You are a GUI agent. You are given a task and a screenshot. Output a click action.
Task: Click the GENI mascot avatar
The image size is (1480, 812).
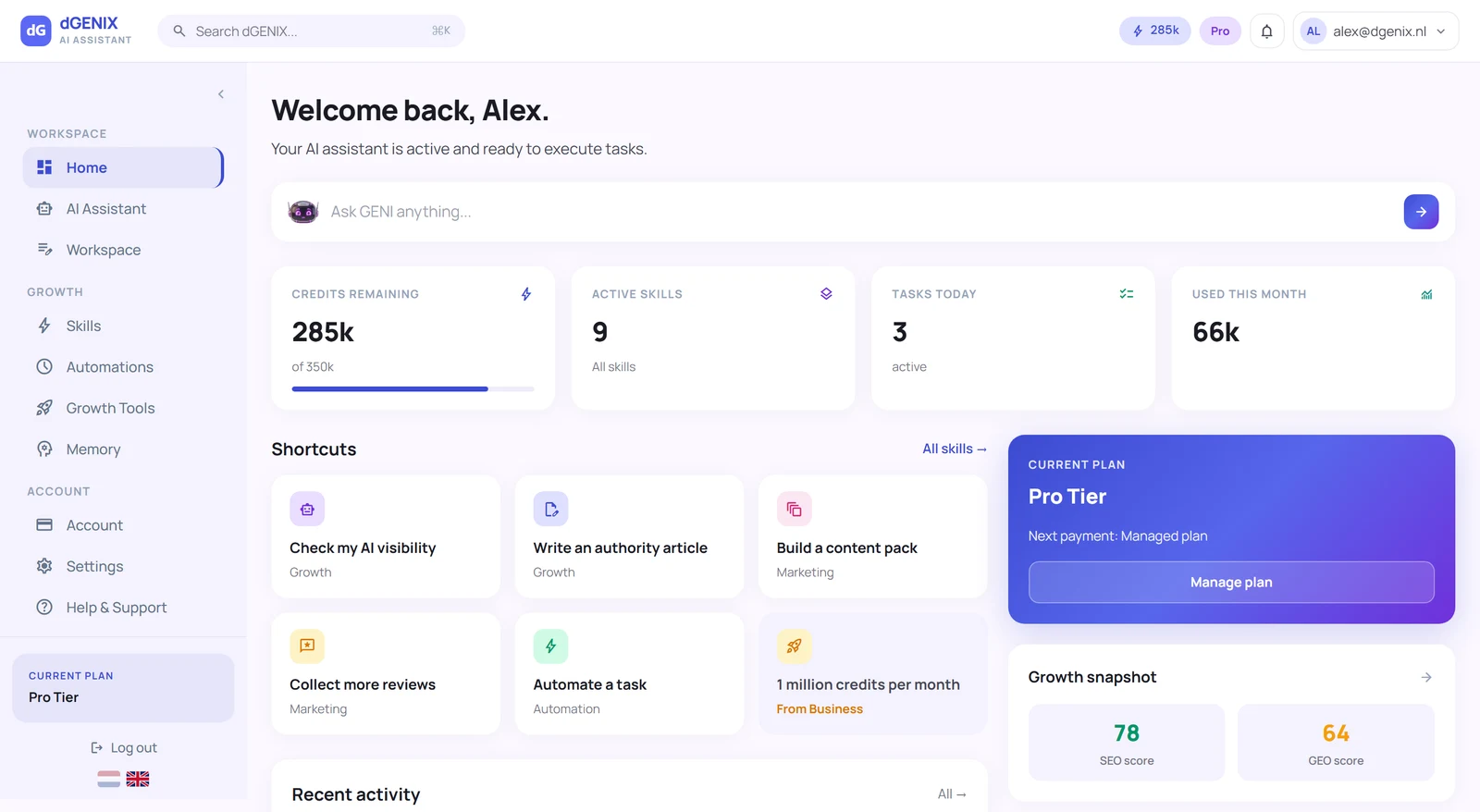click(x=303, y=212)
